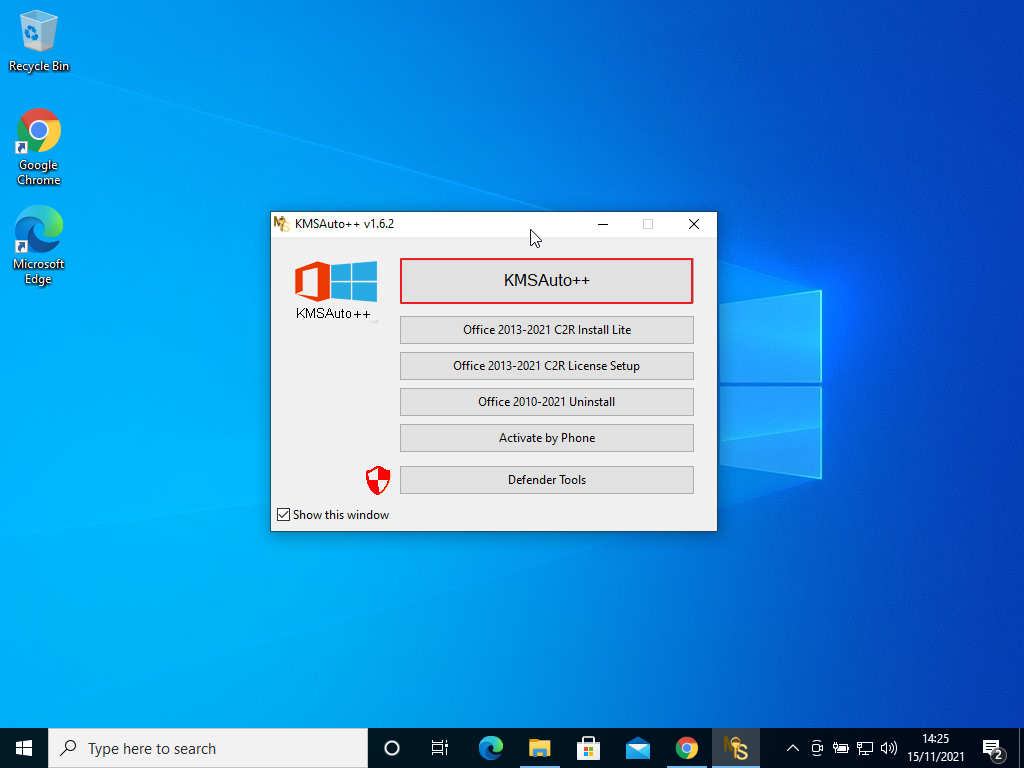Open Microsoft Store from the taskbar
Screen dimensions: 1024x768
(588, 748)
